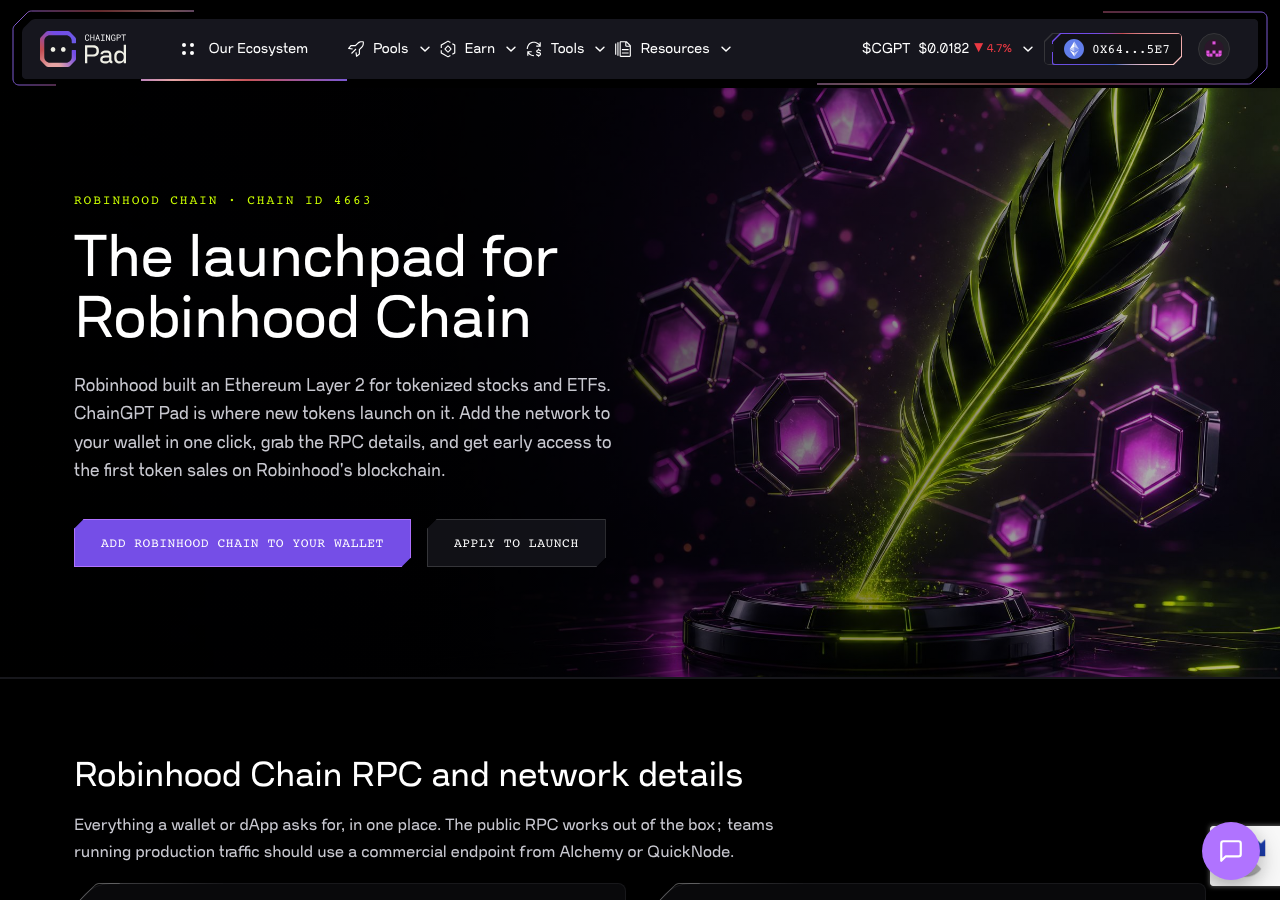Expand the Tools dropdown chevron
The width and height of the screenshot is (1280, 900).
tap(600, 49)
